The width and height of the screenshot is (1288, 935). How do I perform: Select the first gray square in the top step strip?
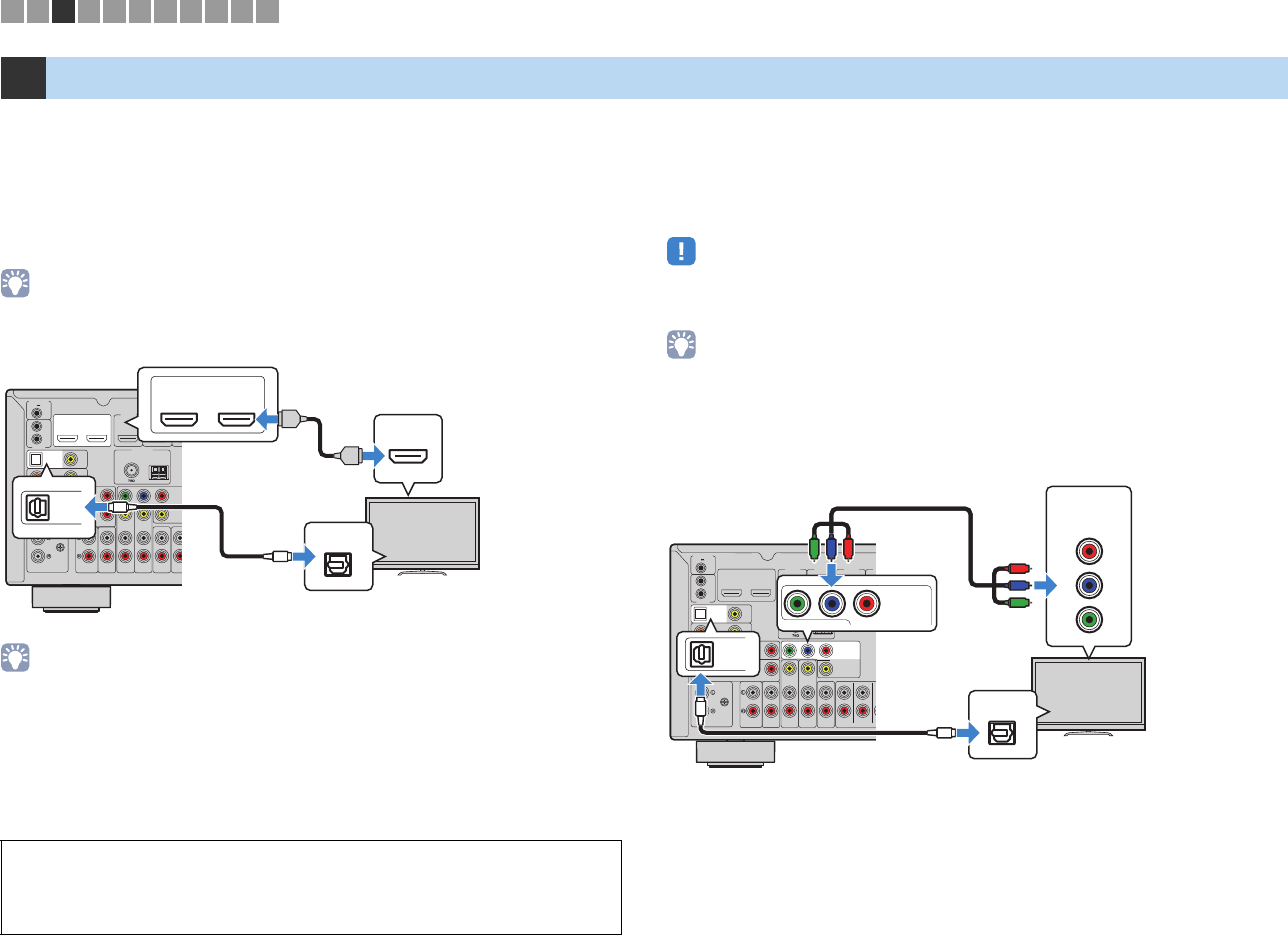click(13, 12)
